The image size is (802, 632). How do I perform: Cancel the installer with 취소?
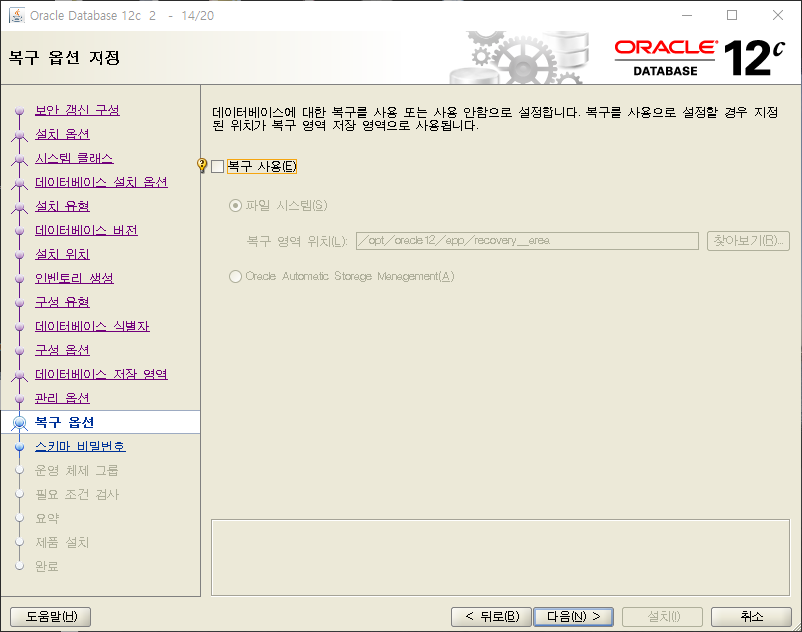(x=751, y=617)
